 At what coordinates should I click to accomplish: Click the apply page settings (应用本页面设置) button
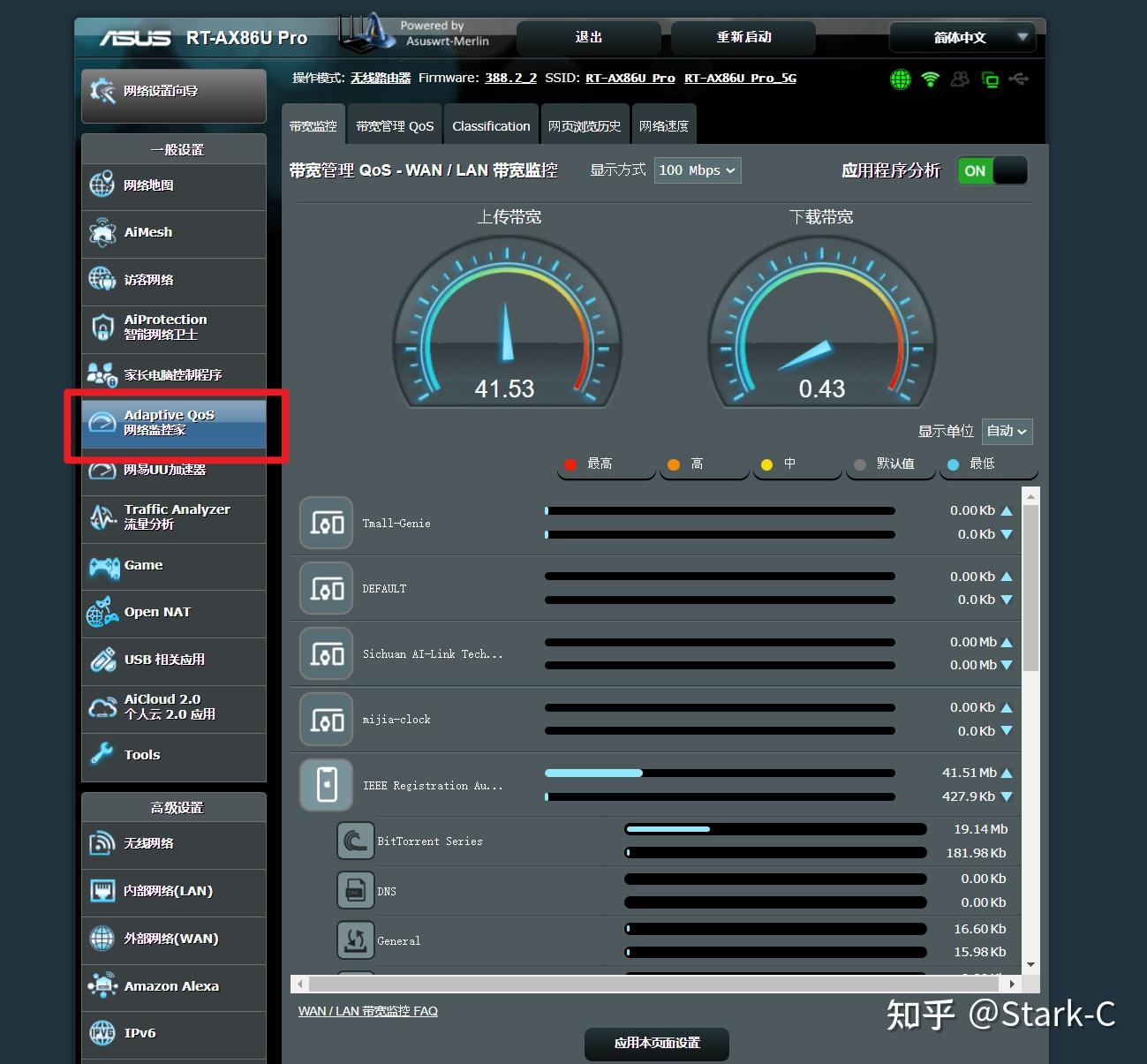[x=657, y=1043]
